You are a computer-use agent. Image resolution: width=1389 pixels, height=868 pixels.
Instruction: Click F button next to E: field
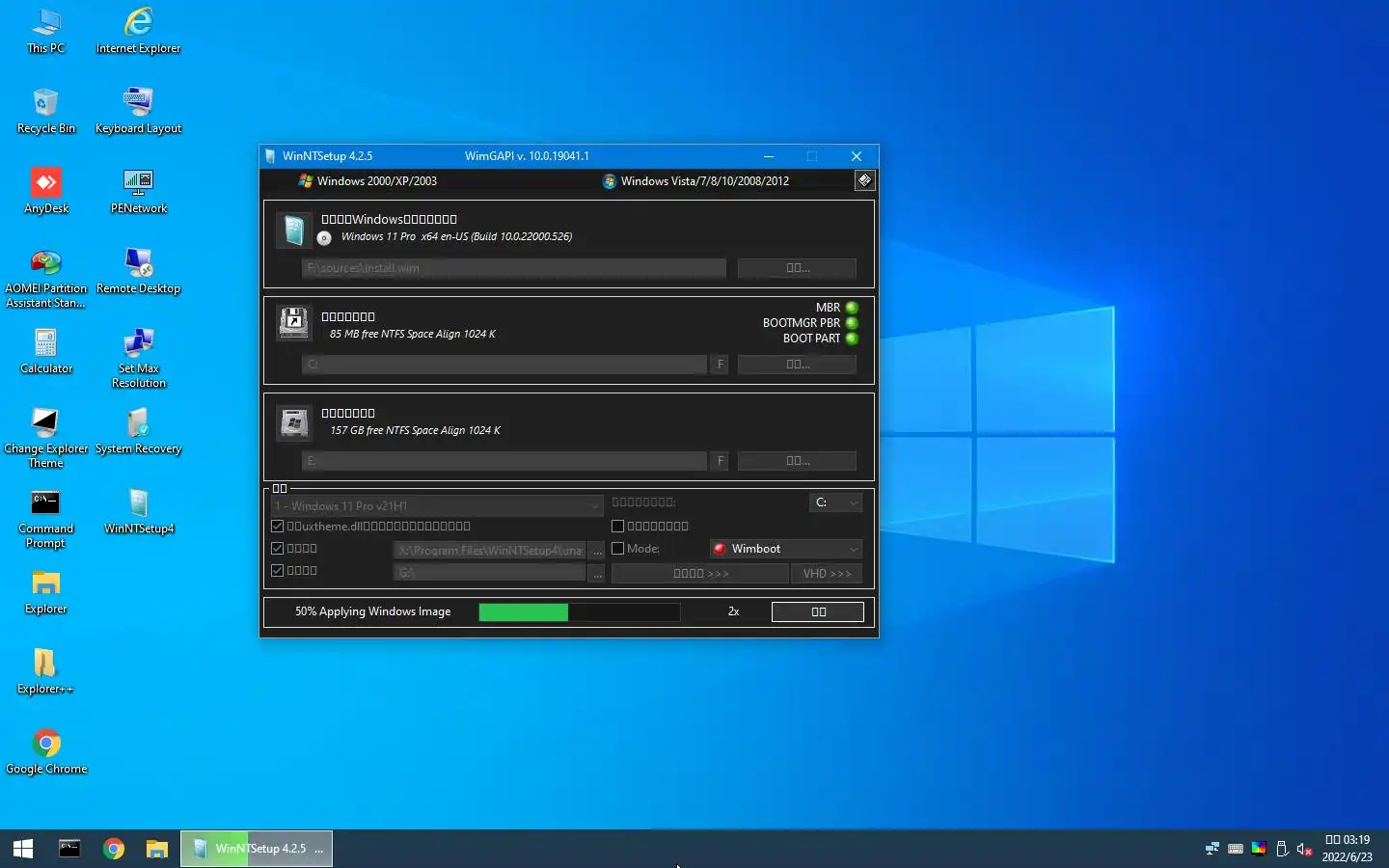[x=721, y=461]
